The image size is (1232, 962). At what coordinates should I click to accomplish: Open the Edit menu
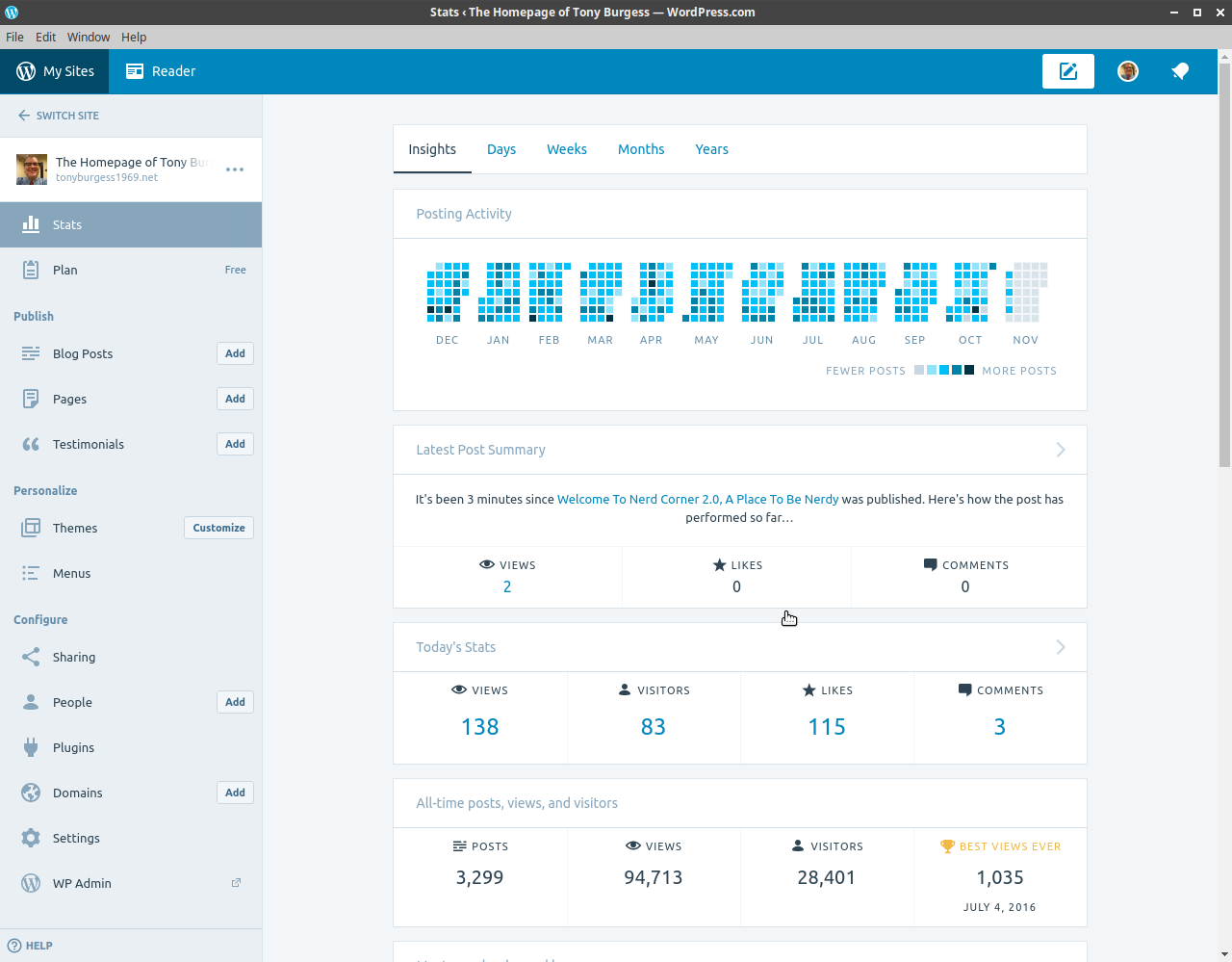46,37
